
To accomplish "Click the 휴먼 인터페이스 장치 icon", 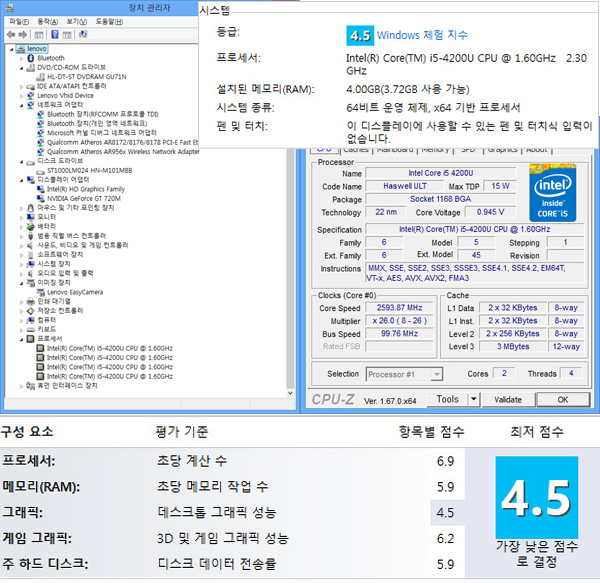I will 31,386.
